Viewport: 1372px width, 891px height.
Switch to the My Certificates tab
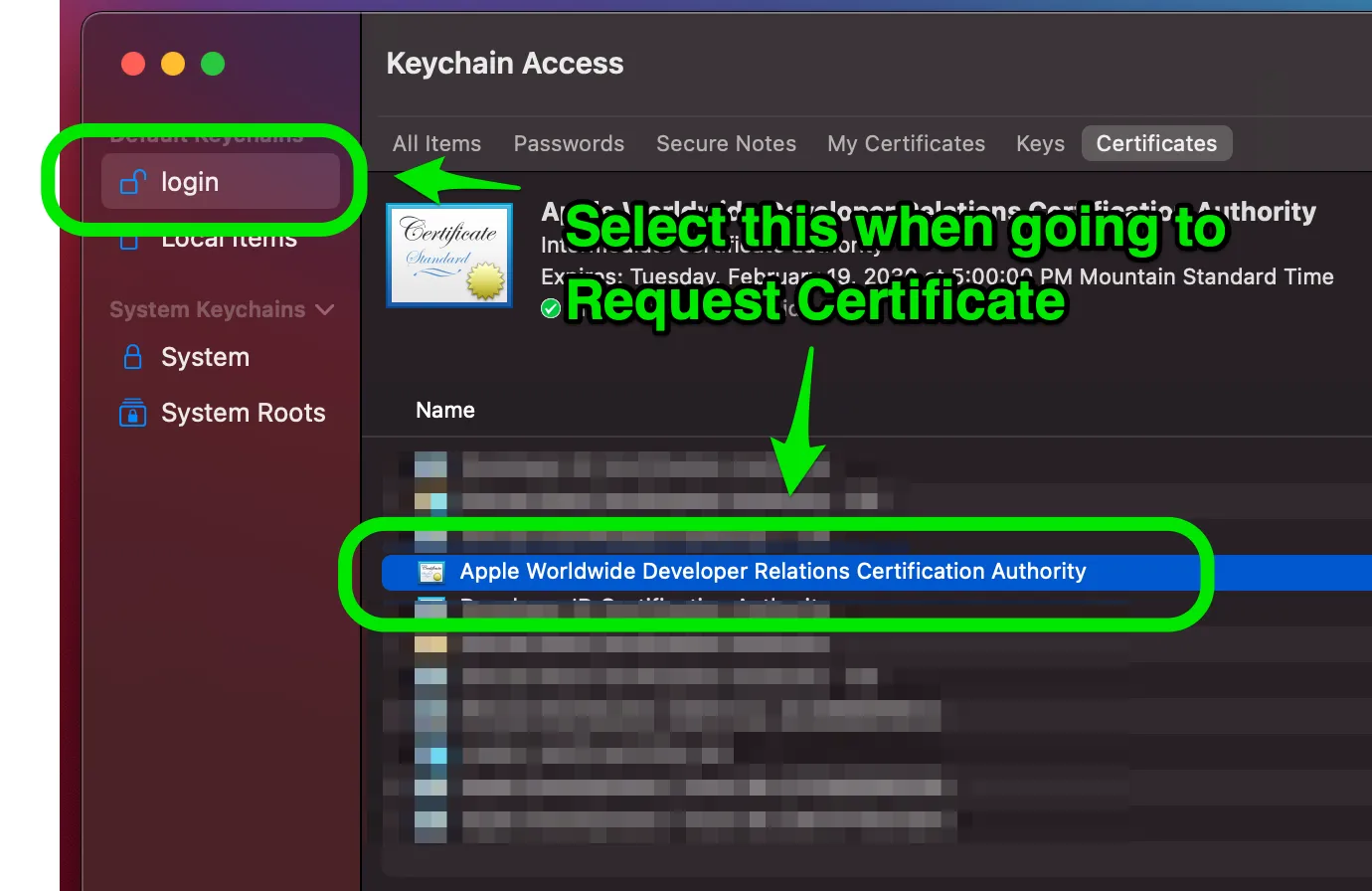pos(906,143)
